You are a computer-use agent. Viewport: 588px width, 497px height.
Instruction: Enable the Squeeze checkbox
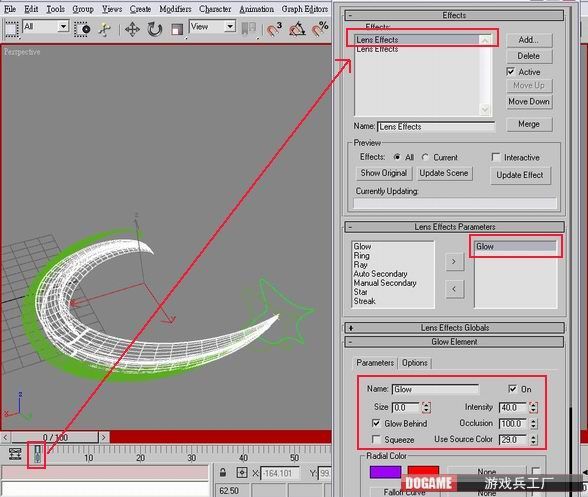tap(376, 439)
